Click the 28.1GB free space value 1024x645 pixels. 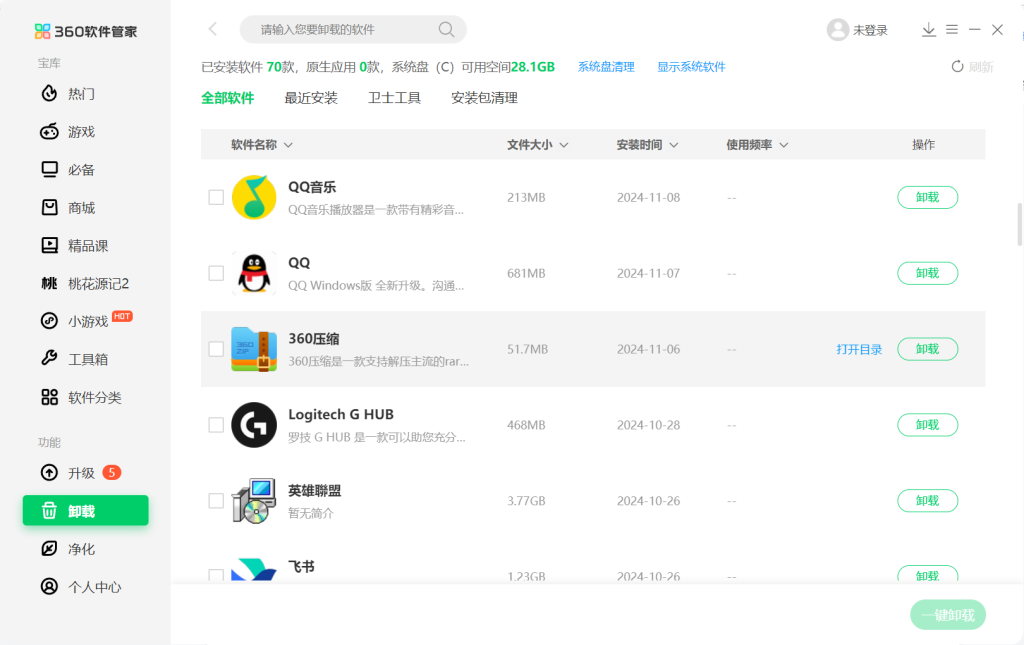(x=533, y=67)
